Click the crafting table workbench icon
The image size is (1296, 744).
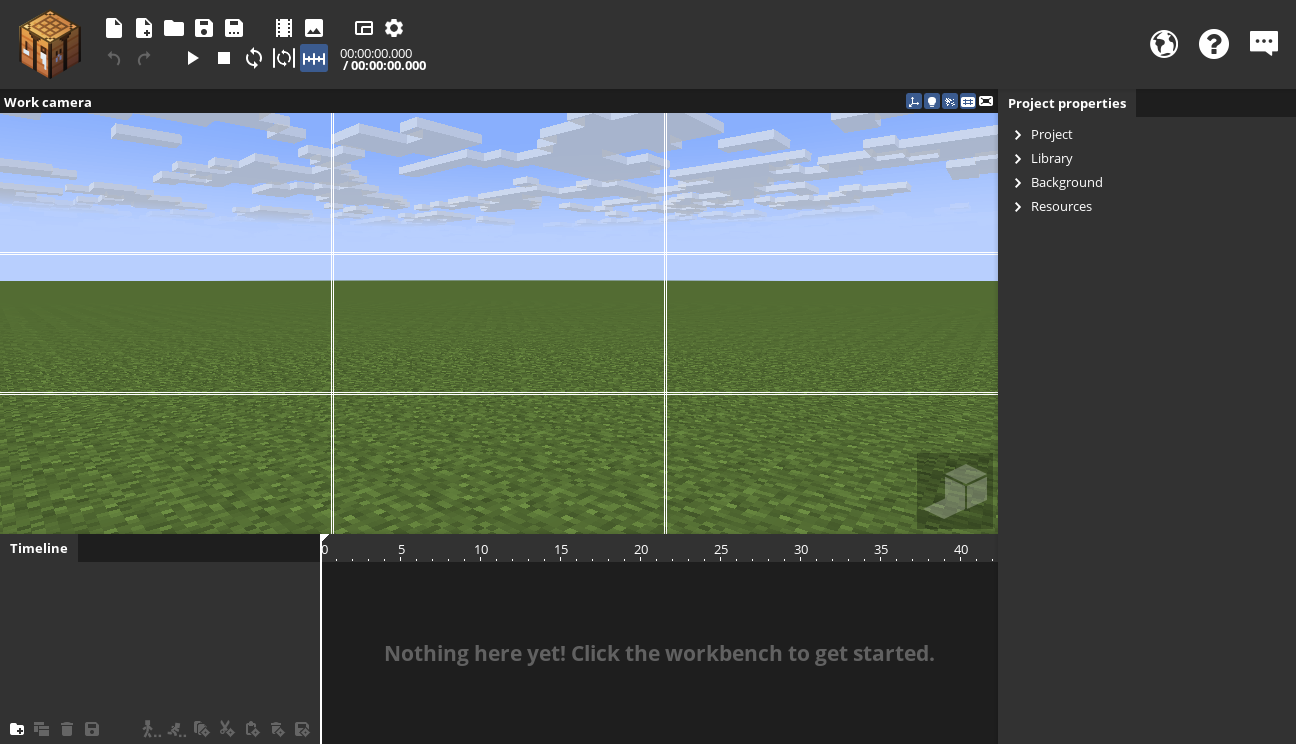tap(49, 44)
